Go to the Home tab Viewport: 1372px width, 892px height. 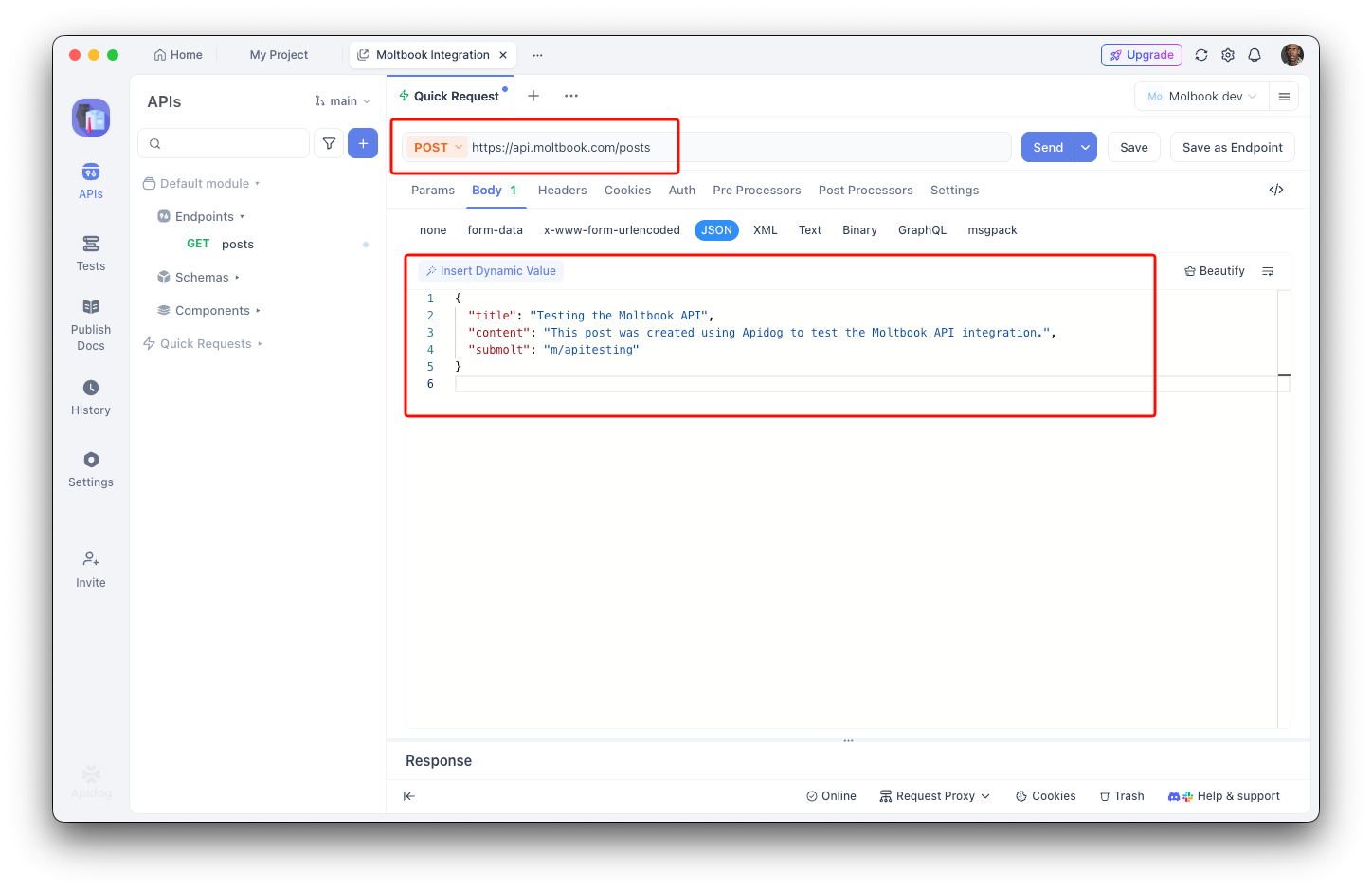[x=178, y=55]
